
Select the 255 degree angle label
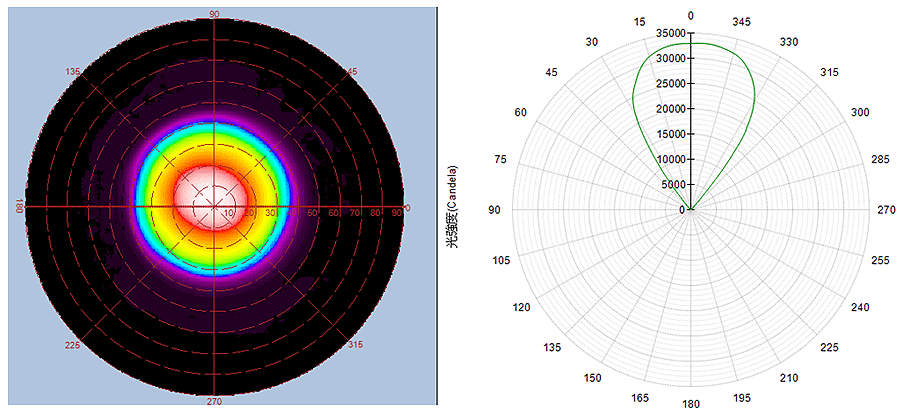[x=879, y=260]
